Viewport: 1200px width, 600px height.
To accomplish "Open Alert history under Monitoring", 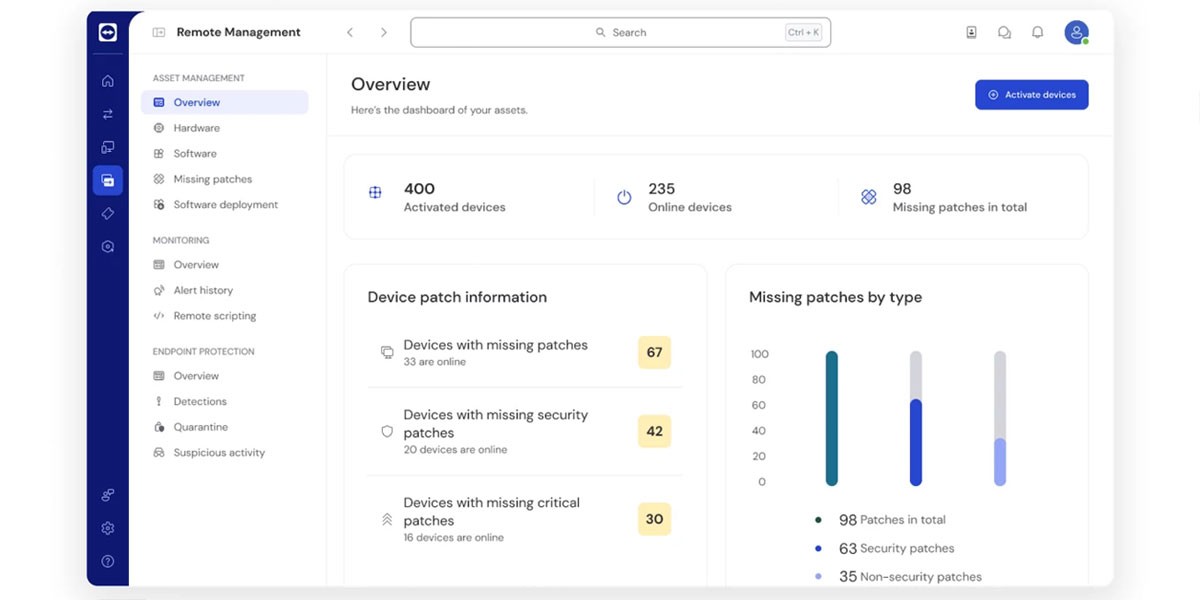I will coord(203,290).
